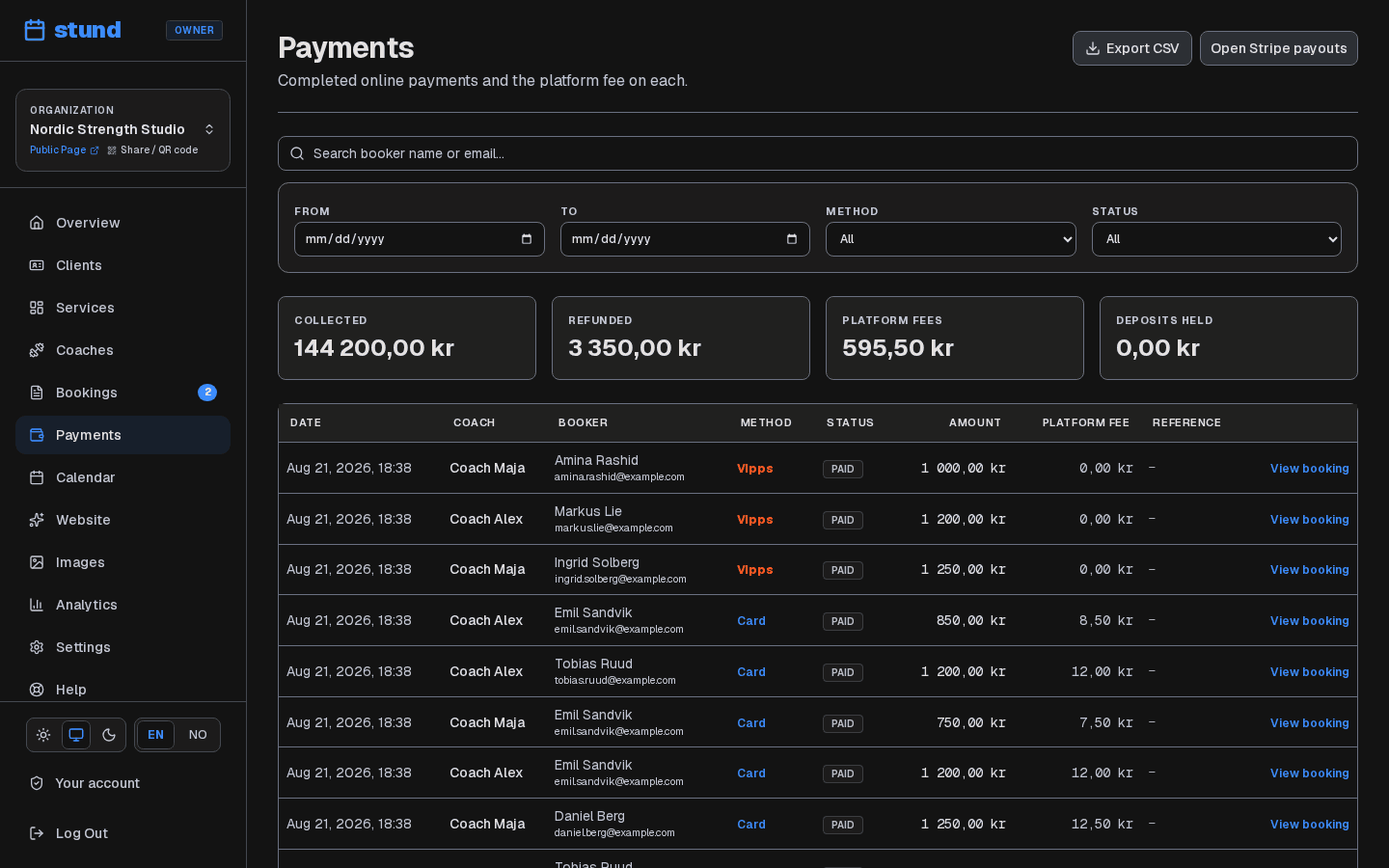1389x868 pixels.
Task: Click the PAID status in Markus Lie row
Action: (x=843, y=520)
